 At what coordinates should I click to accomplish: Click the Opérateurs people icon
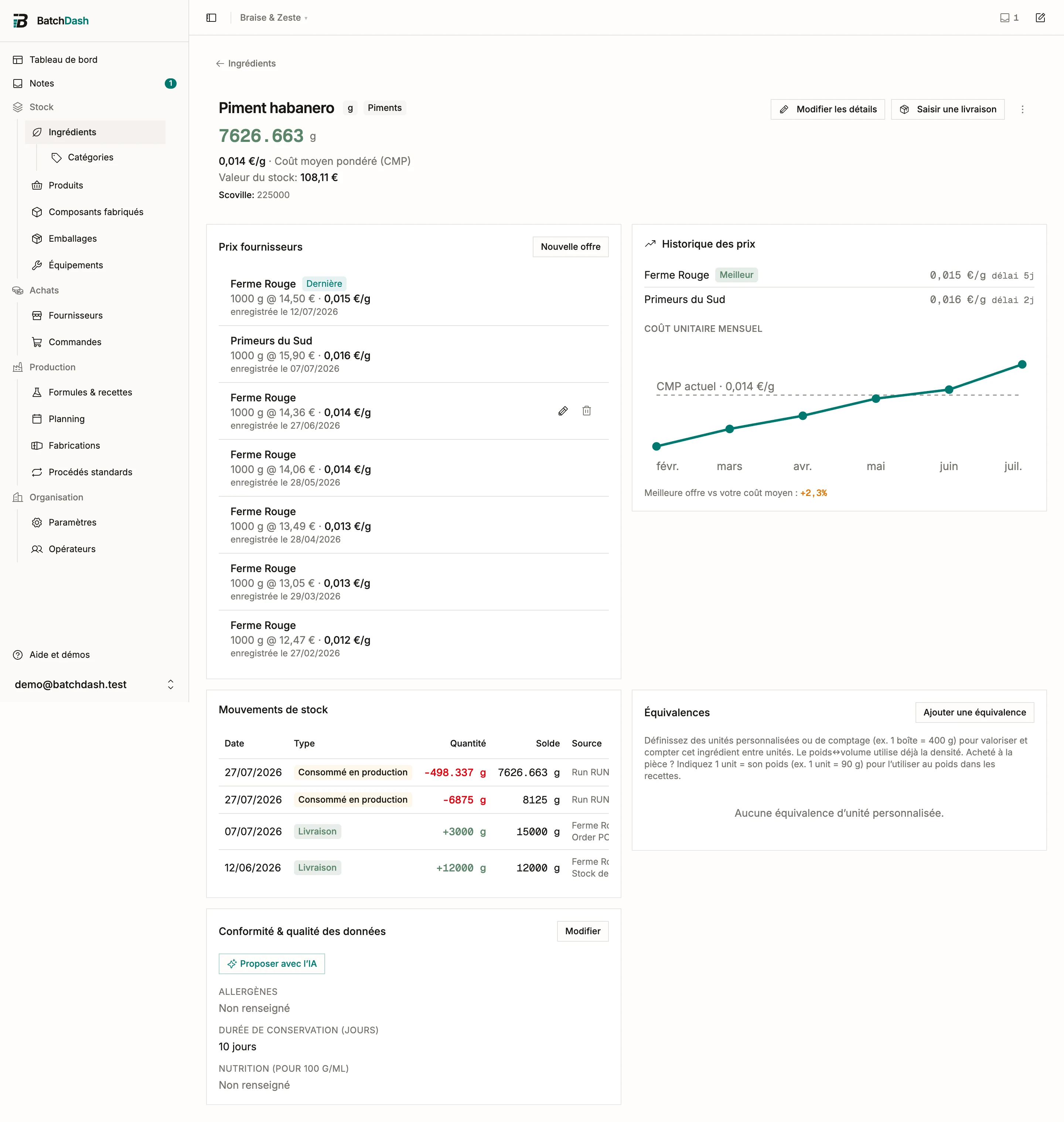(37, 549)
